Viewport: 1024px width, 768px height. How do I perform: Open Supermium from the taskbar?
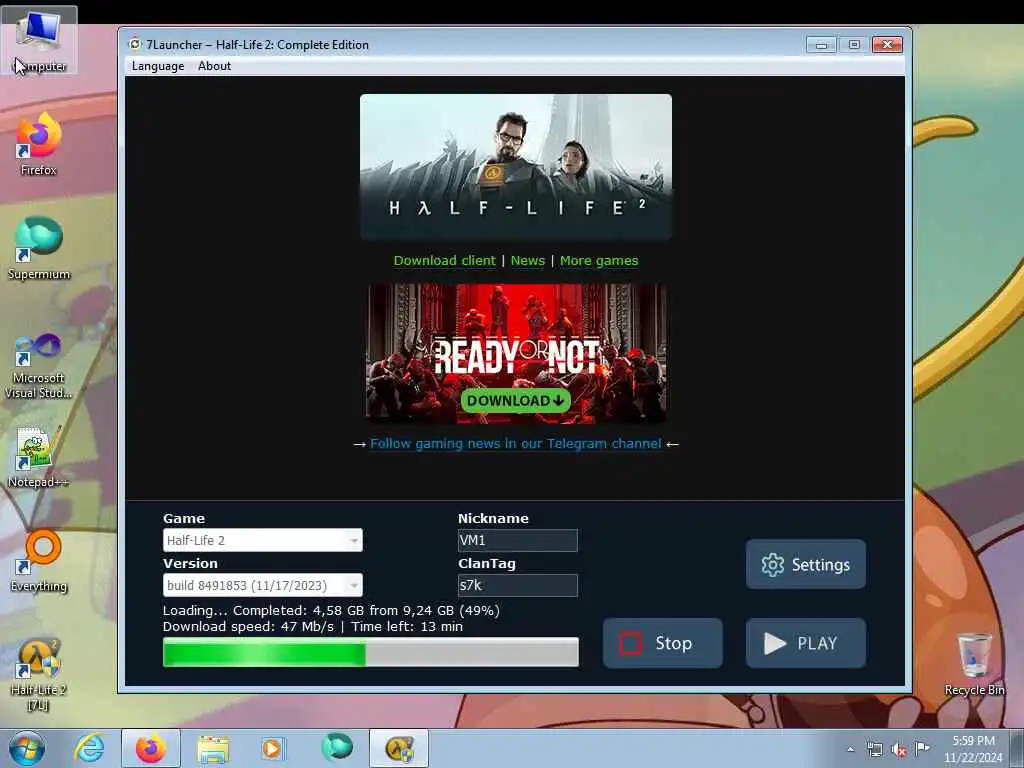pos(337,748)
